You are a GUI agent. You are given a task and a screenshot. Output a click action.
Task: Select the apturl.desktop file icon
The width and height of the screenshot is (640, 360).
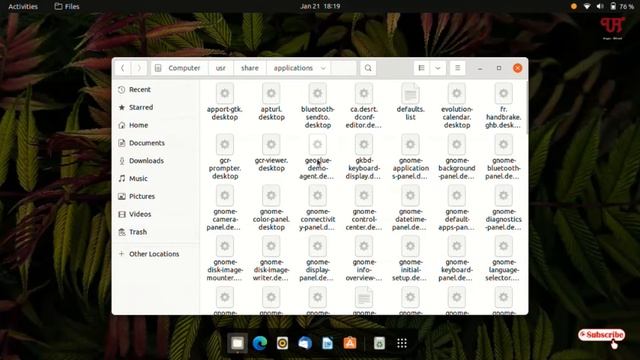click(x=271, y=93)
